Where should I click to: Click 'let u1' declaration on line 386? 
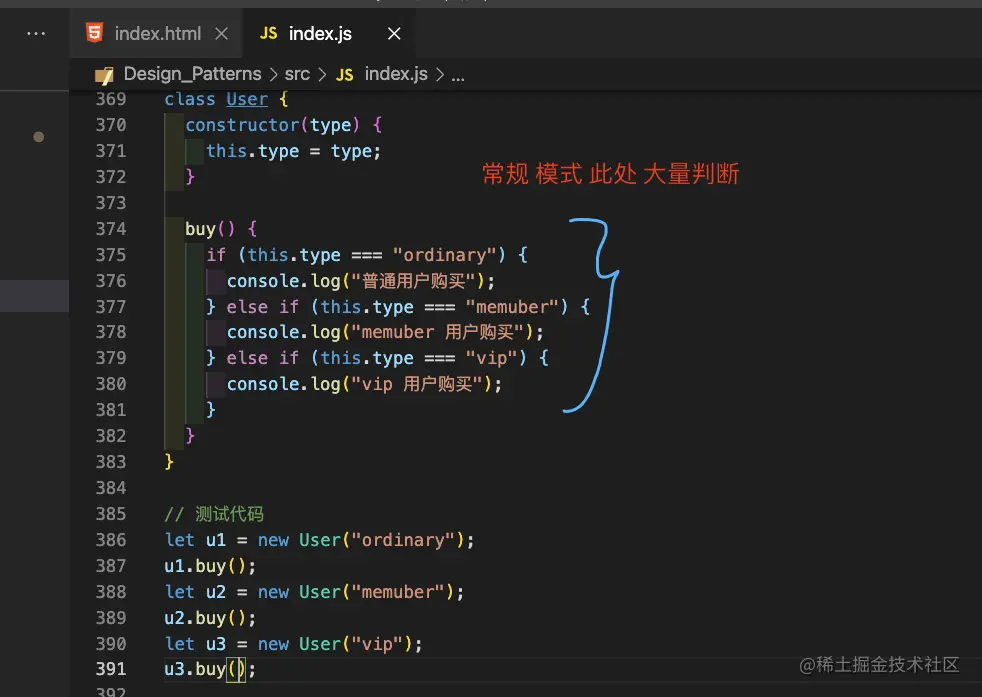click(x=195, y=540)
